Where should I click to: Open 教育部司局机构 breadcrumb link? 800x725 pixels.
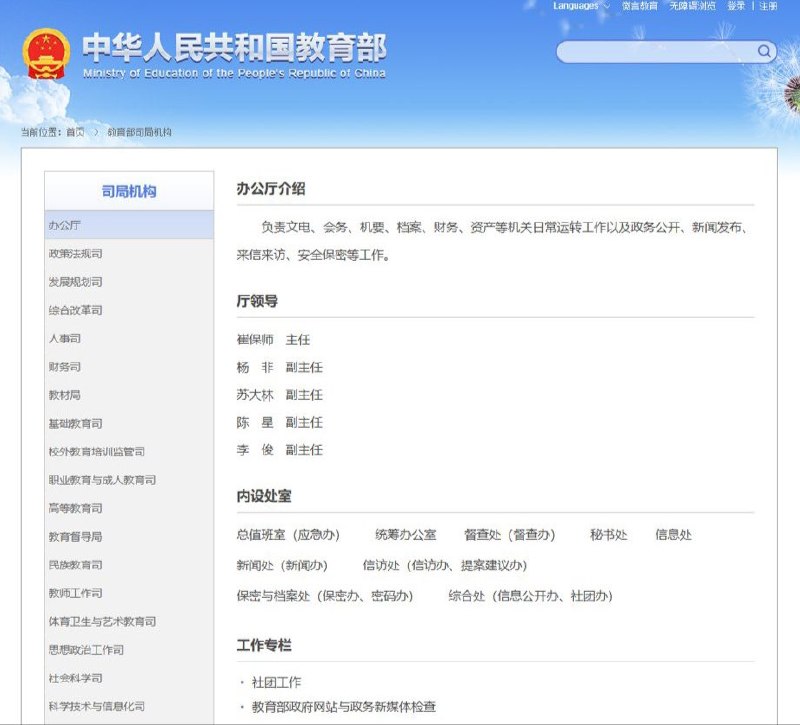pos(139,132)
